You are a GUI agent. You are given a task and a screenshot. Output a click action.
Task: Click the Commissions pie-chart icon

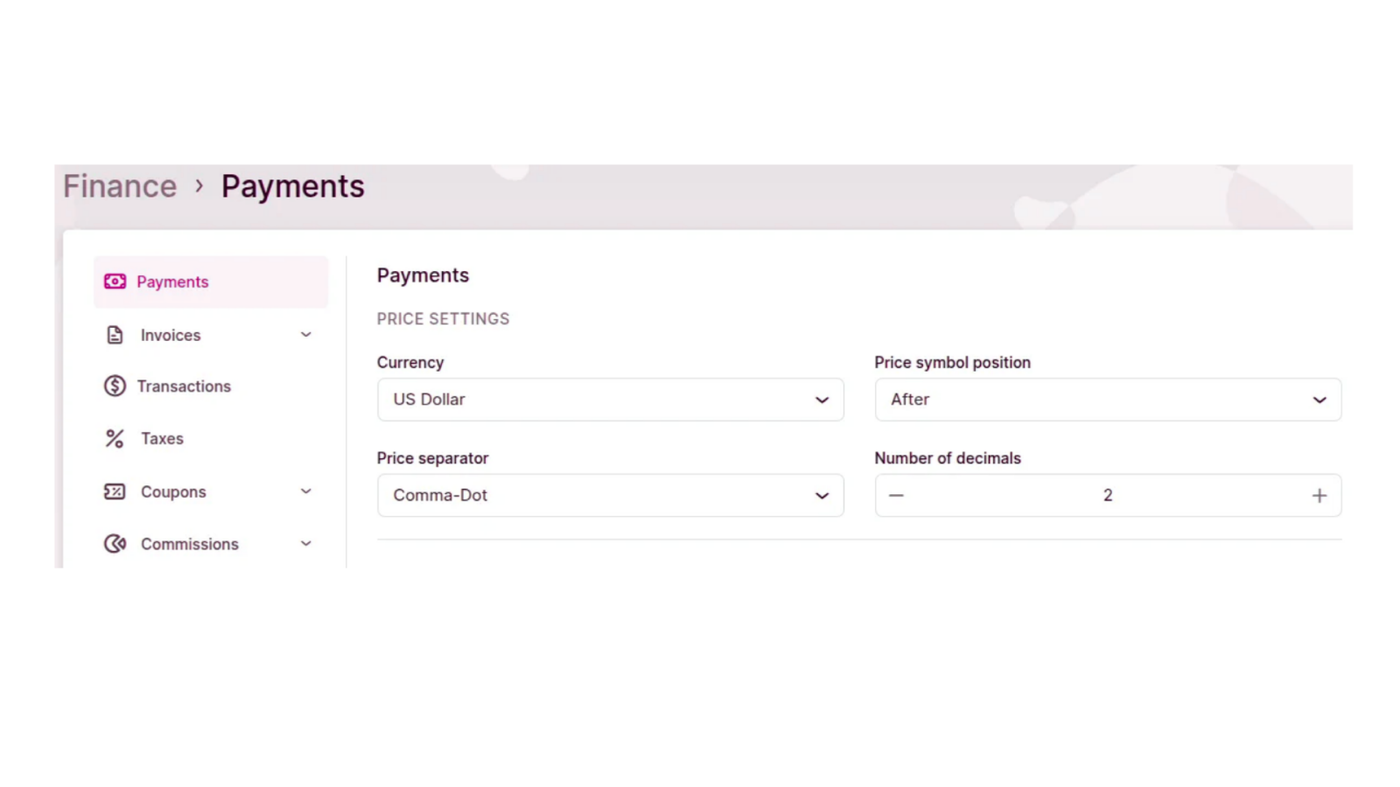point(115,544)
